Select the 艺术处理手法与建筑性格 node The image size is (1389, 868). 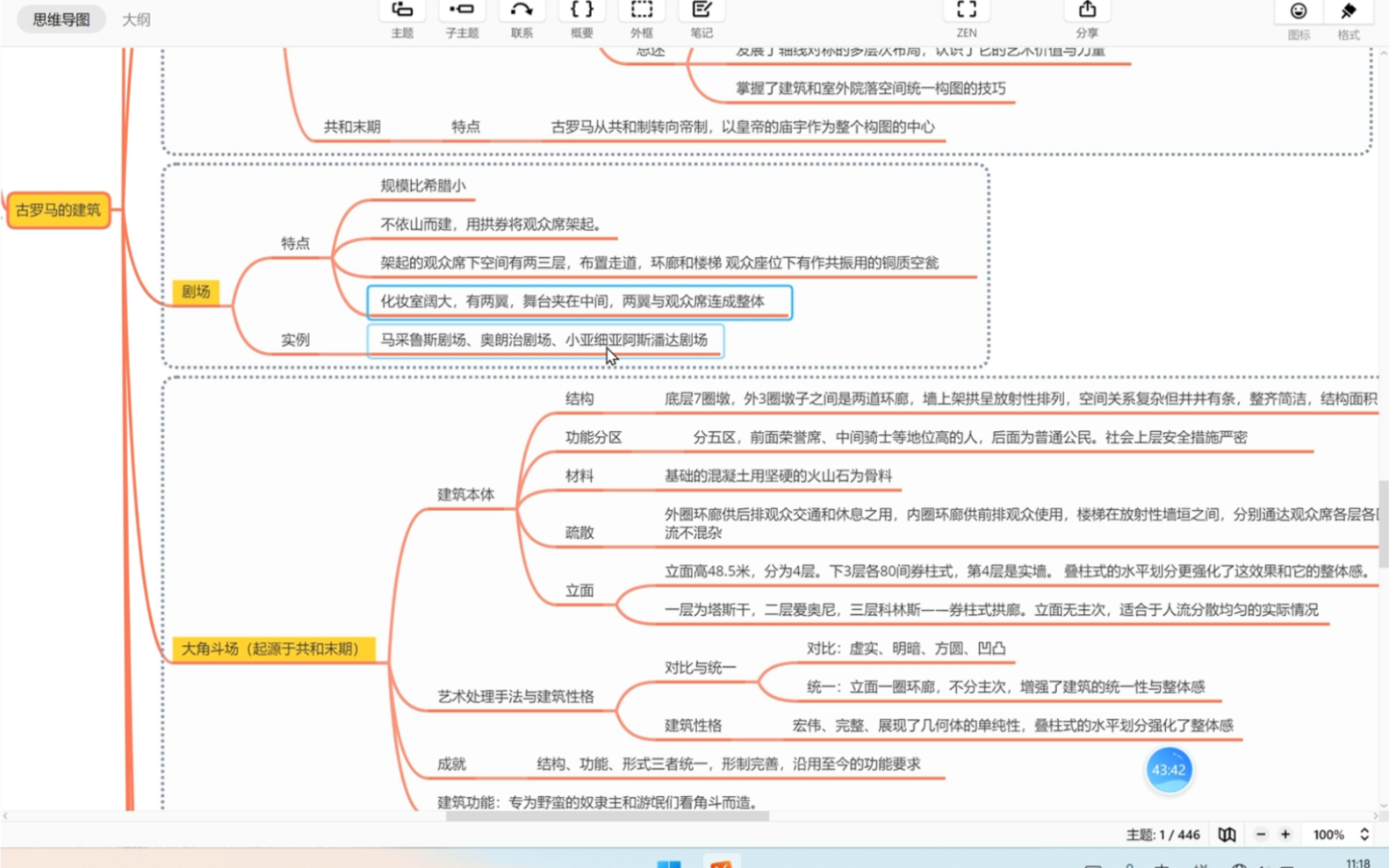516,696
